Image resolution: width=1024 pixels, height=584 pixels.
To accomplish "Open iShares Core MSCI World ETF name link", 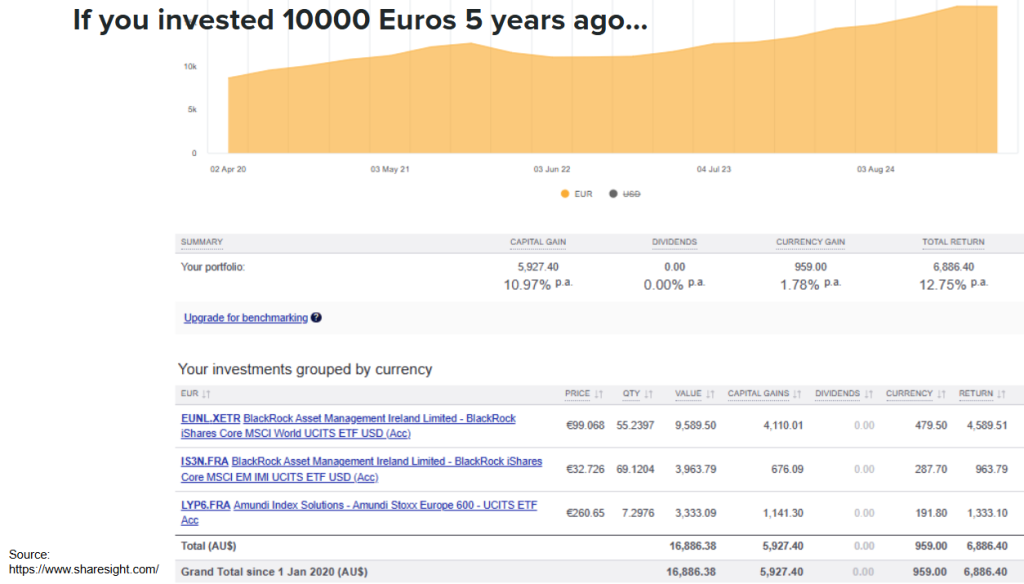I will pos(348,426).
